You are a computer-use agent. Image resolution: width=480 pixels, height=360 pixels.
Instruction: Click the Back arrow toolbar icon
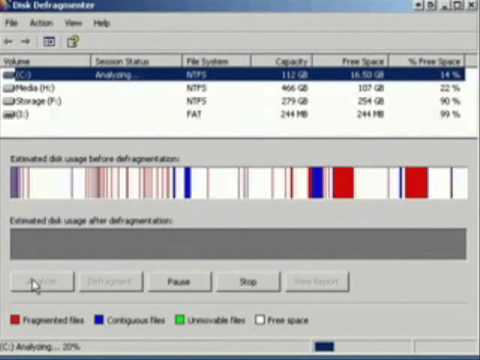click(x=8, y=41)
